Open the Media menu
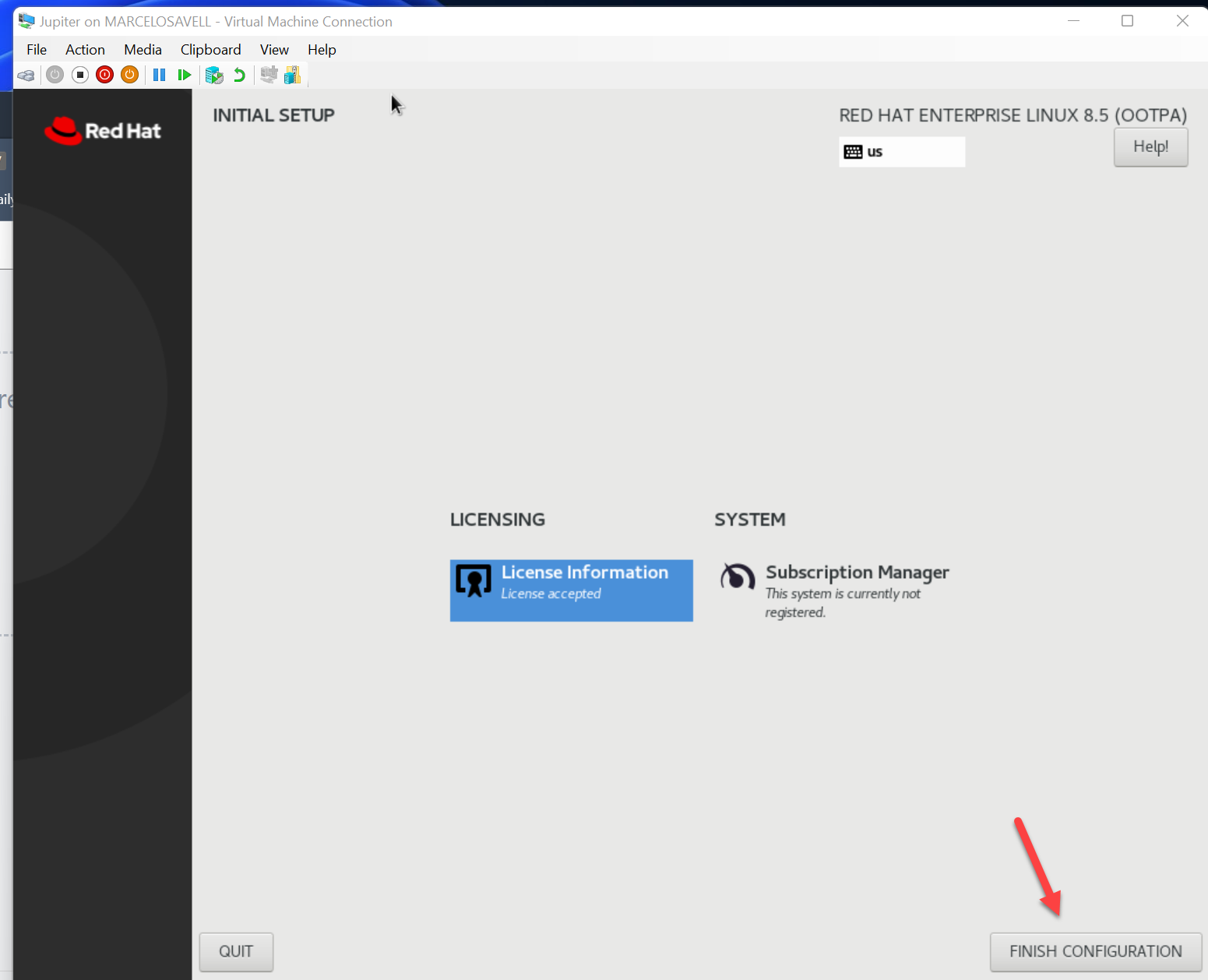Viewport: 1208px width, 980px height. tap(143, 50)
